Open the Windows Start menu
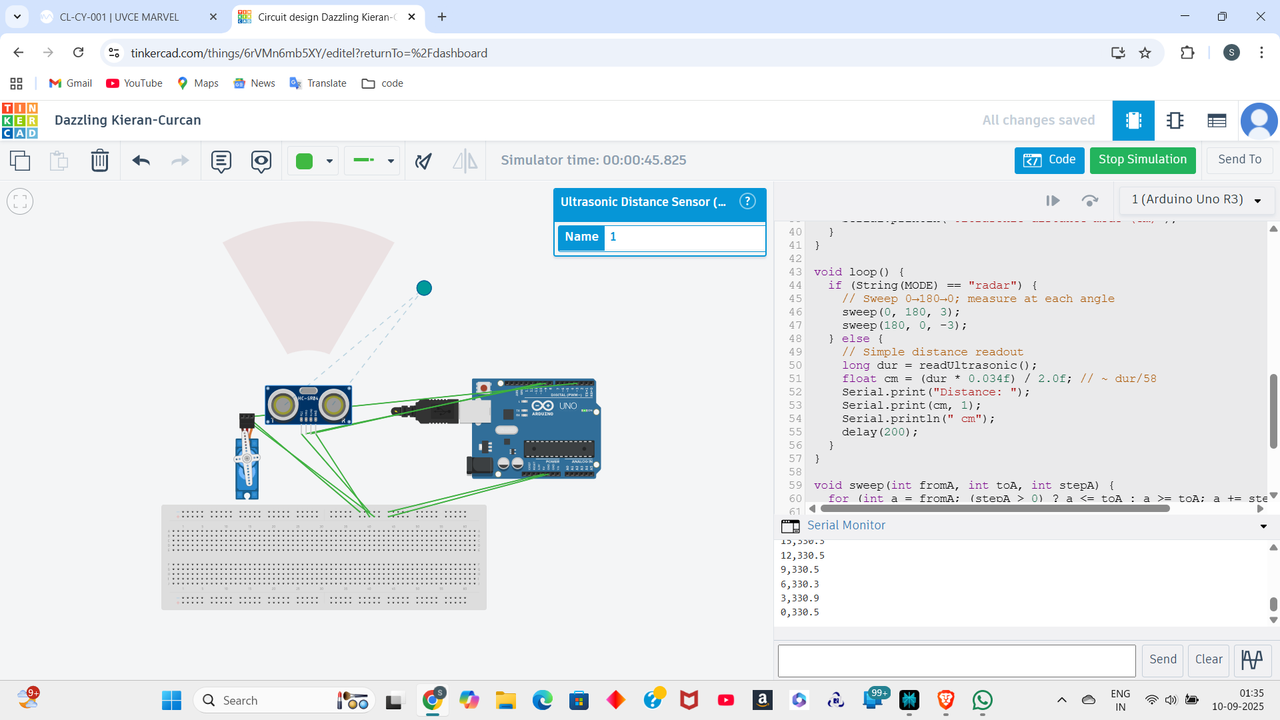Screen dimensions: 1280x720 (x=171, y=700)
